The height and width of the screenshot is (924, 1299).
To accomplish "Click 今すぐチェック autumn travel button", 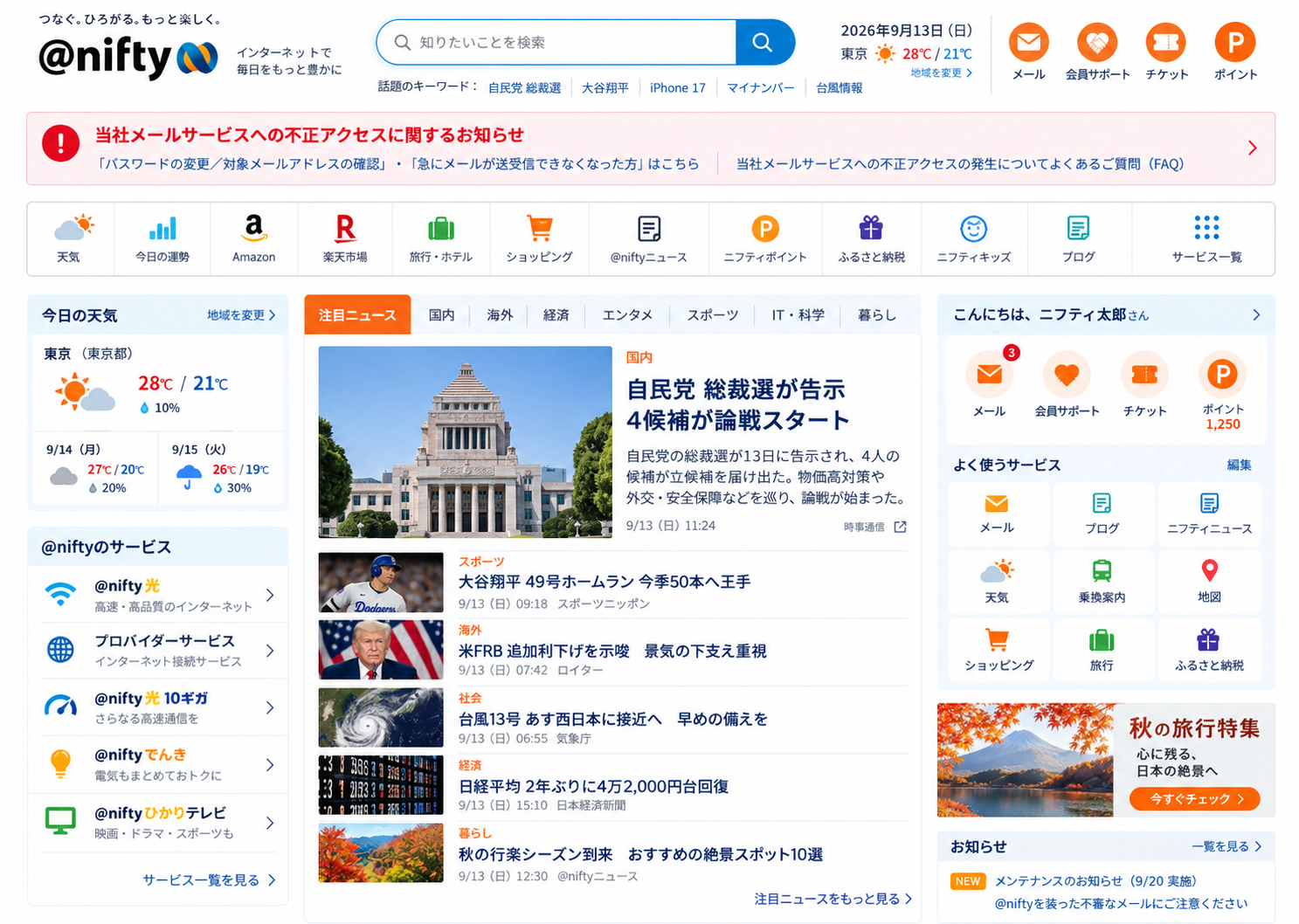I will click(1194, 798).
